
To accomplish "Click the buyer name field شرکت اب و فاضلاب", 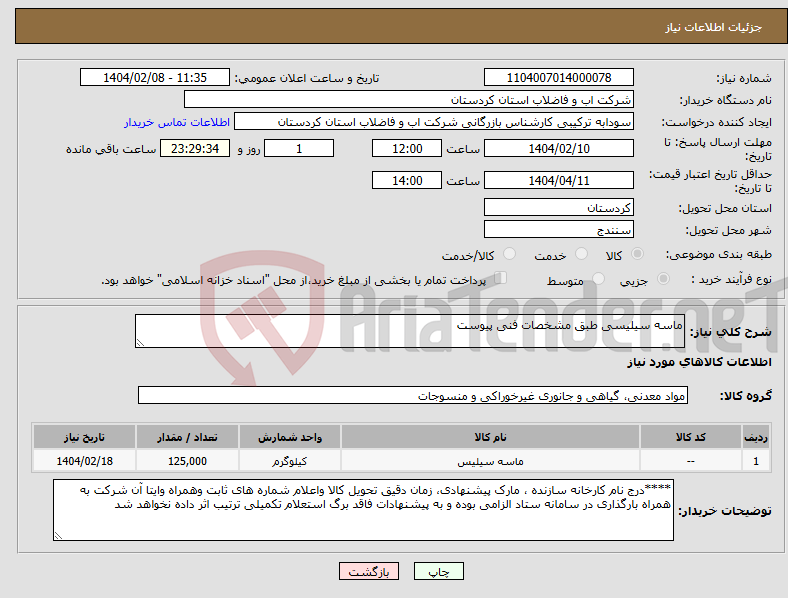I will [x=409, y=99].
